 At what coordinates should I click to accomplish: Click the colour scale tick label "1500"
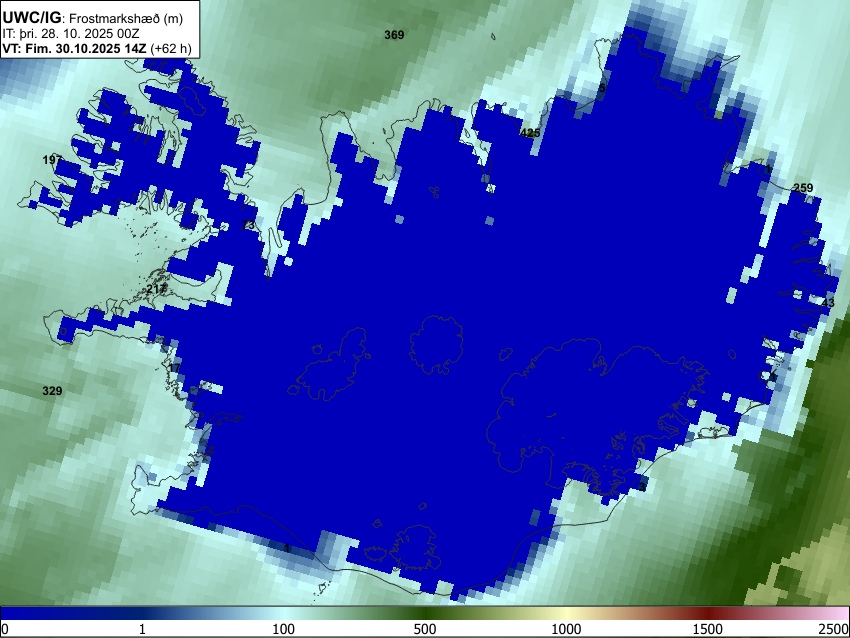(708, 629)
